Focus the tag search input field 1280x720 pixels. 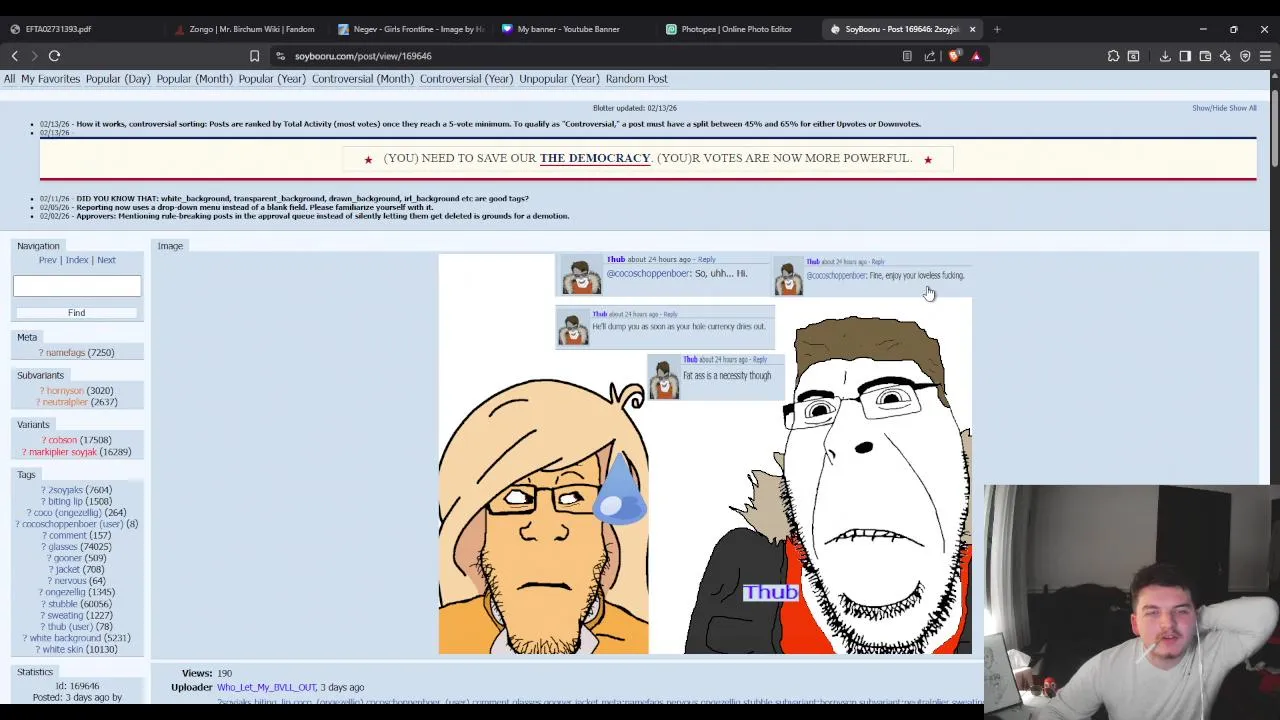click(x=77, y=286)
